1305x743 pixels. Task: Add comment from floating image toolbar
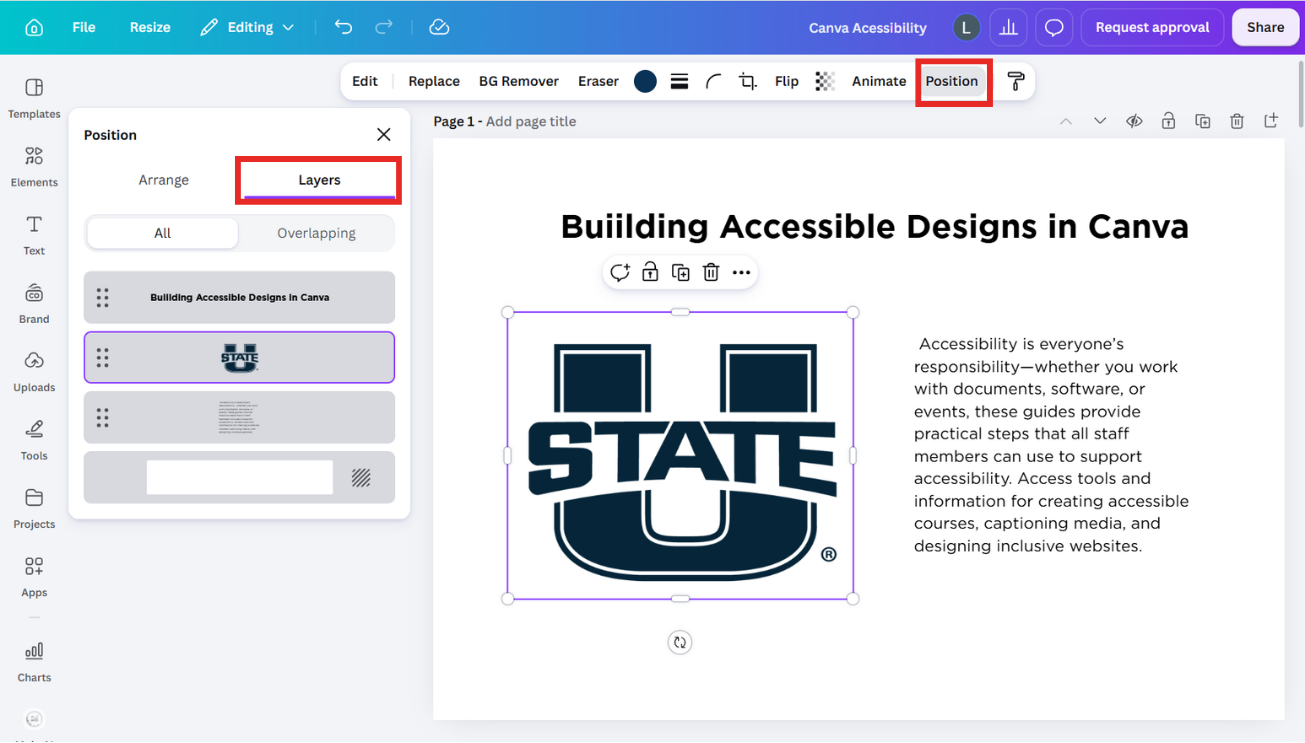tap(620, 272)
